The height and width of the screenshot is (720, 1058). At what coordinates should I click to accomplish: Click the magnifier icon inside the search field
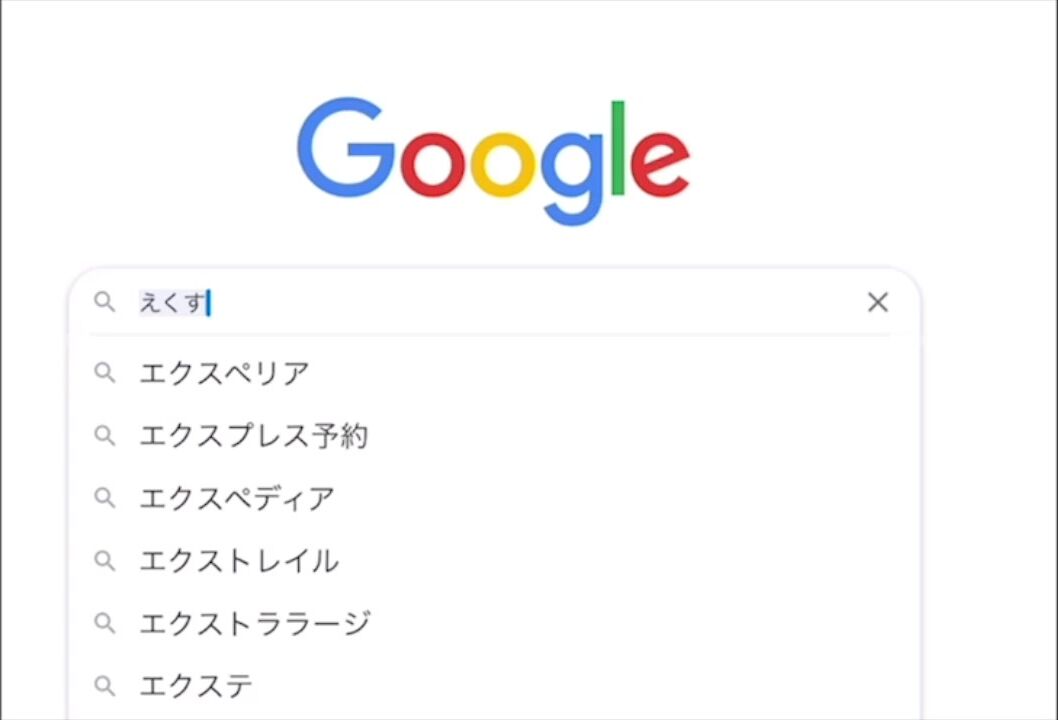click(104, 302)
